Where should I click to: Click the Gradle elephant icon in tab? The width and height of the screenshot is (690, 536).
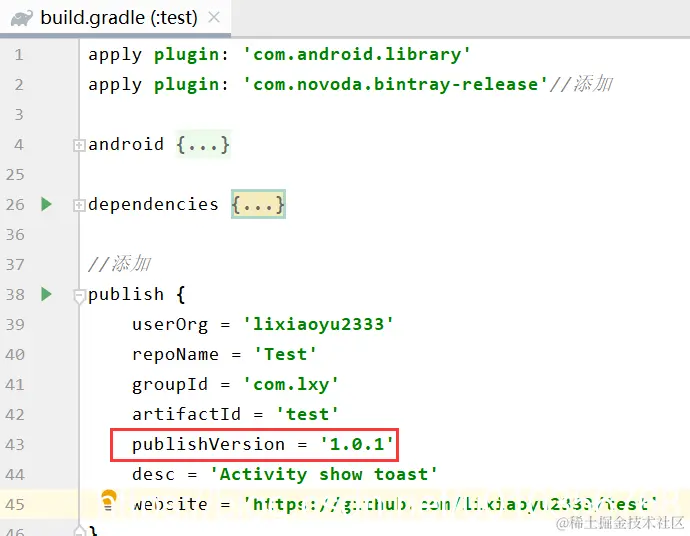pos(22,19)
